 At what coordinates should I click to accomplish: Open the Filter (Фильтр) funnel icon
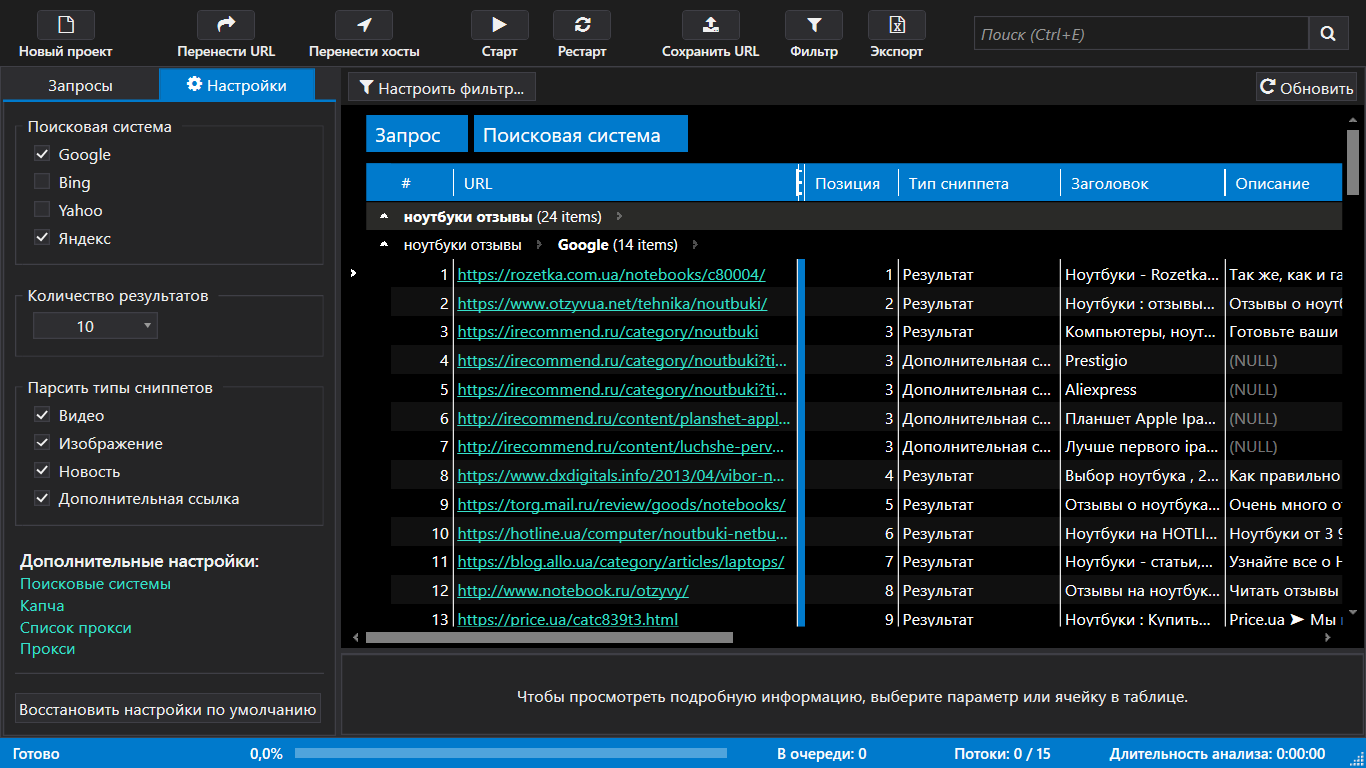coord(813,25)
